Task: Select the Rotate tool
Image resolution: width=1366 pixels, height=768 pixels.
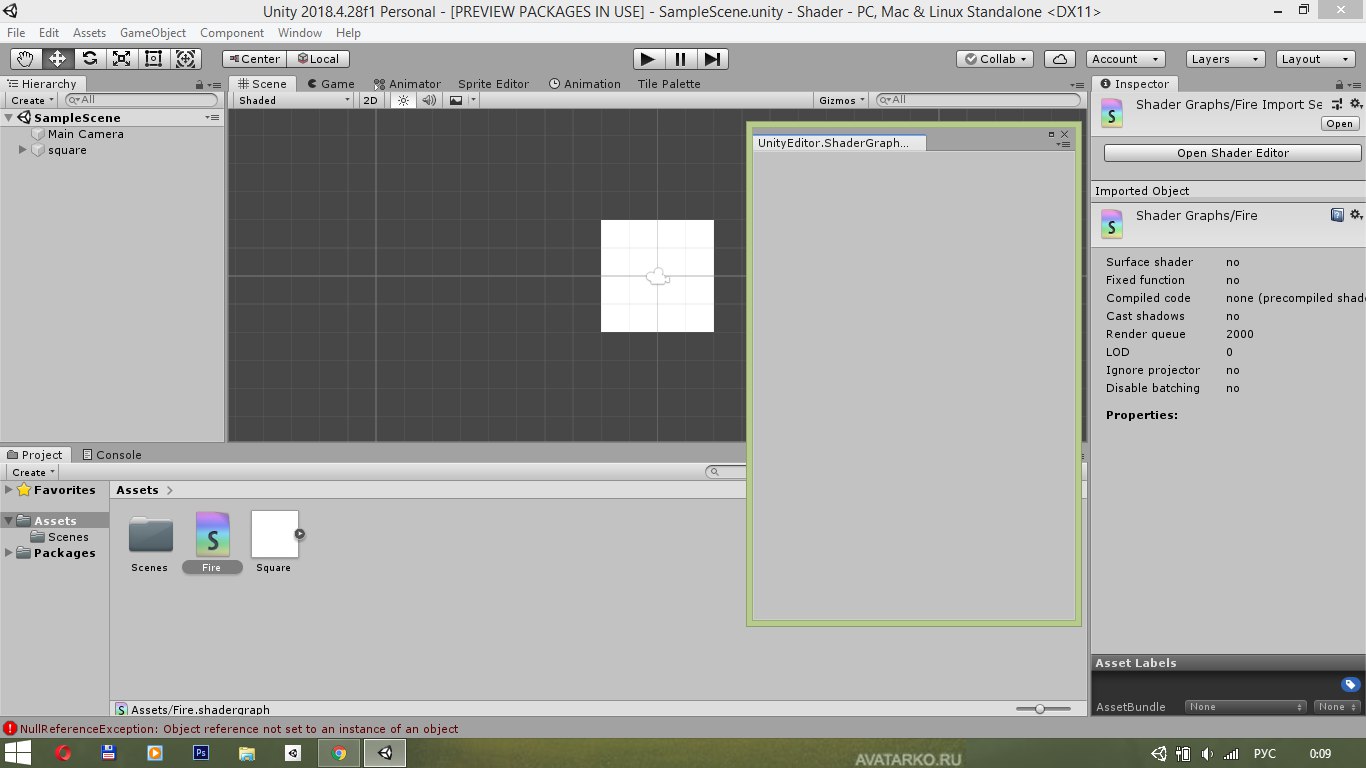Action: (90, 59)
